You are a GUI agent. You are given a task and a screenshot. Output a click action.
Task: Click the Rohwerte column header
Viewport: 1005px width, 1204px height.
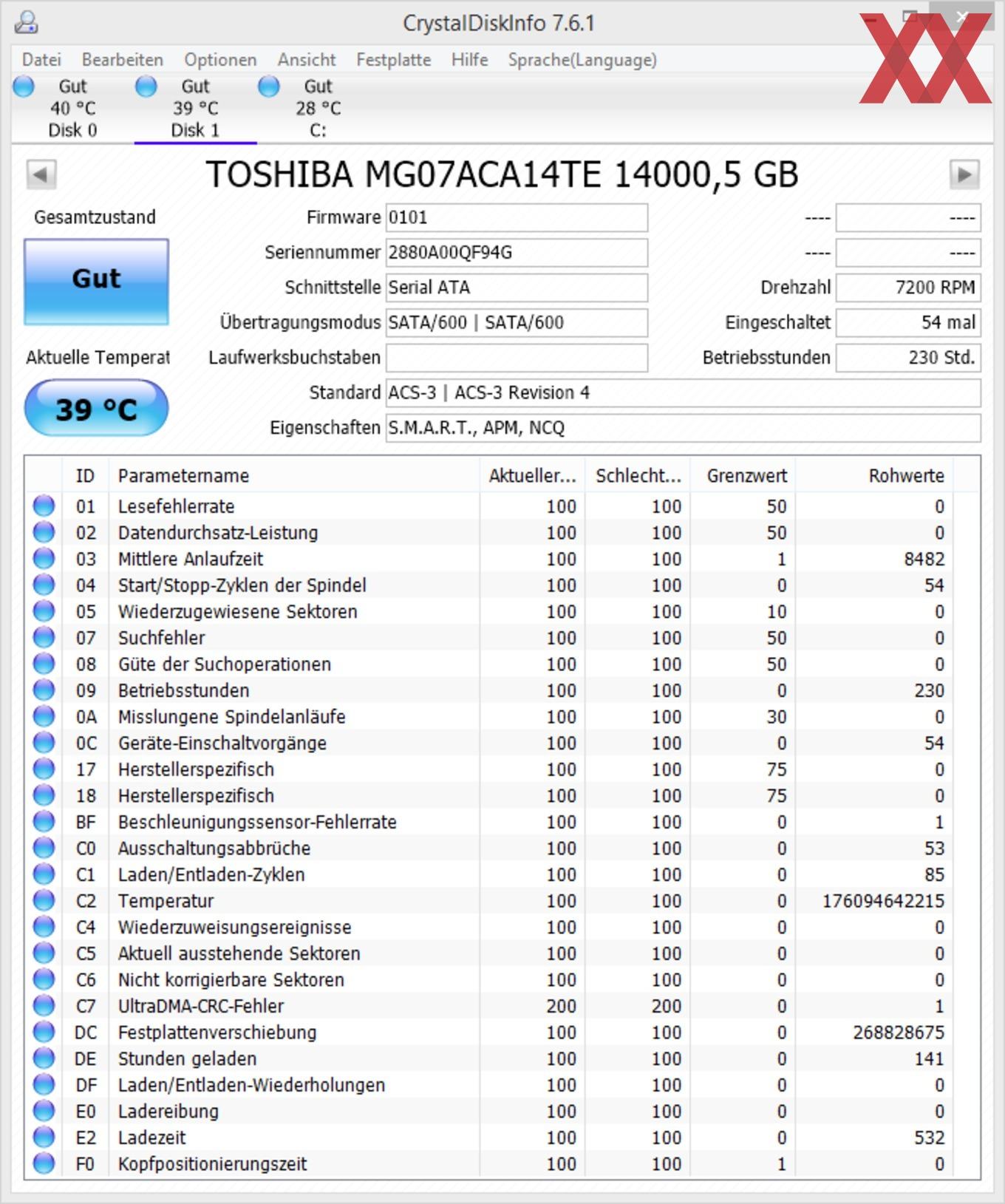point(874,476)
